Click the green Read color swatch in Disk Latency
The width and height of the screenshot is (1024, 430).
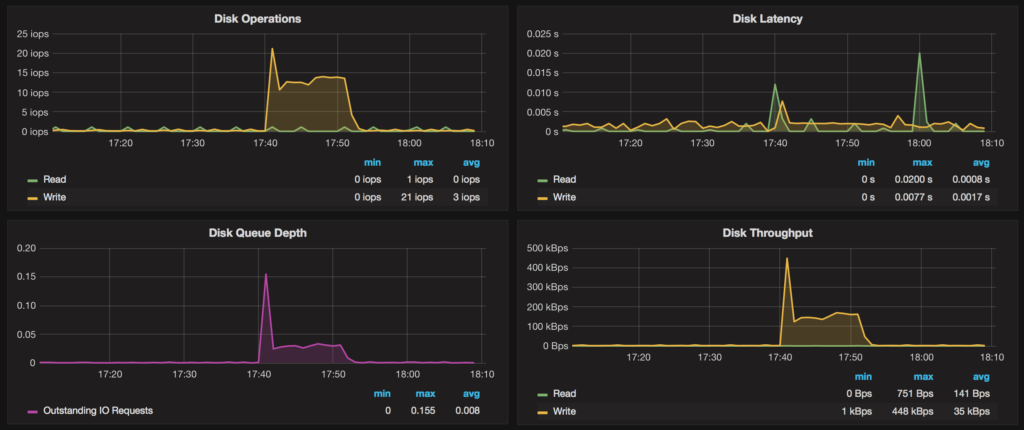[x=543, y=181]
